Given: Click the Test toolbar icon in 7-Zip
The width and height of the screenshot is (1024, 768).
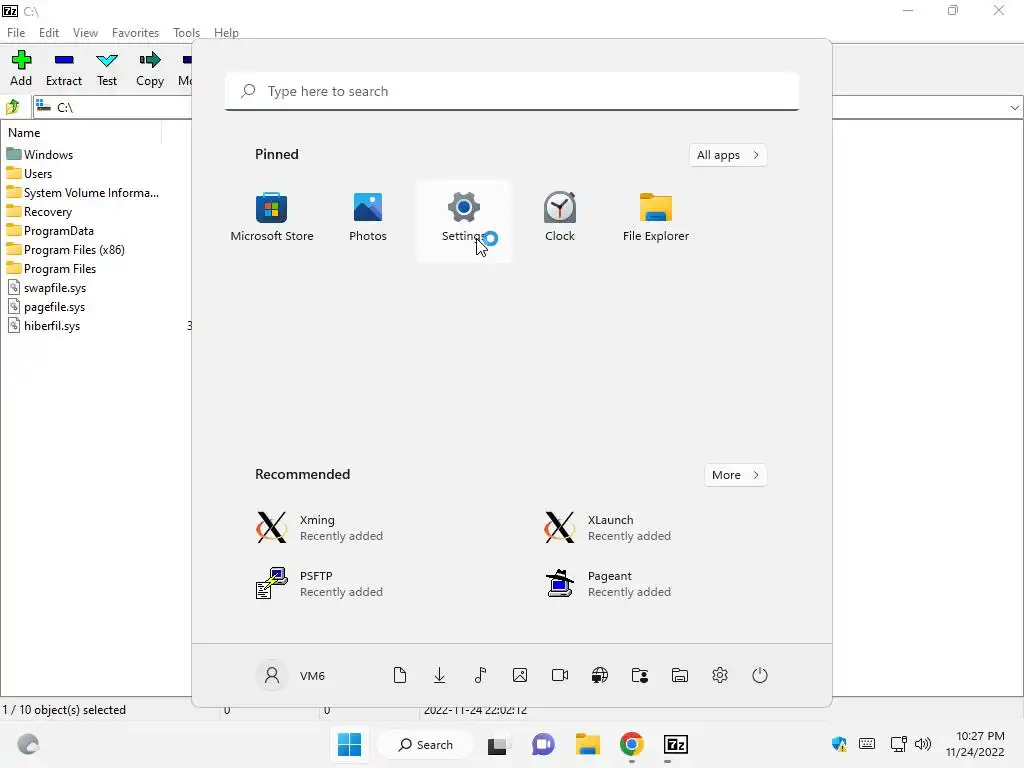Looking at the screenshot, I should point(107,69).
